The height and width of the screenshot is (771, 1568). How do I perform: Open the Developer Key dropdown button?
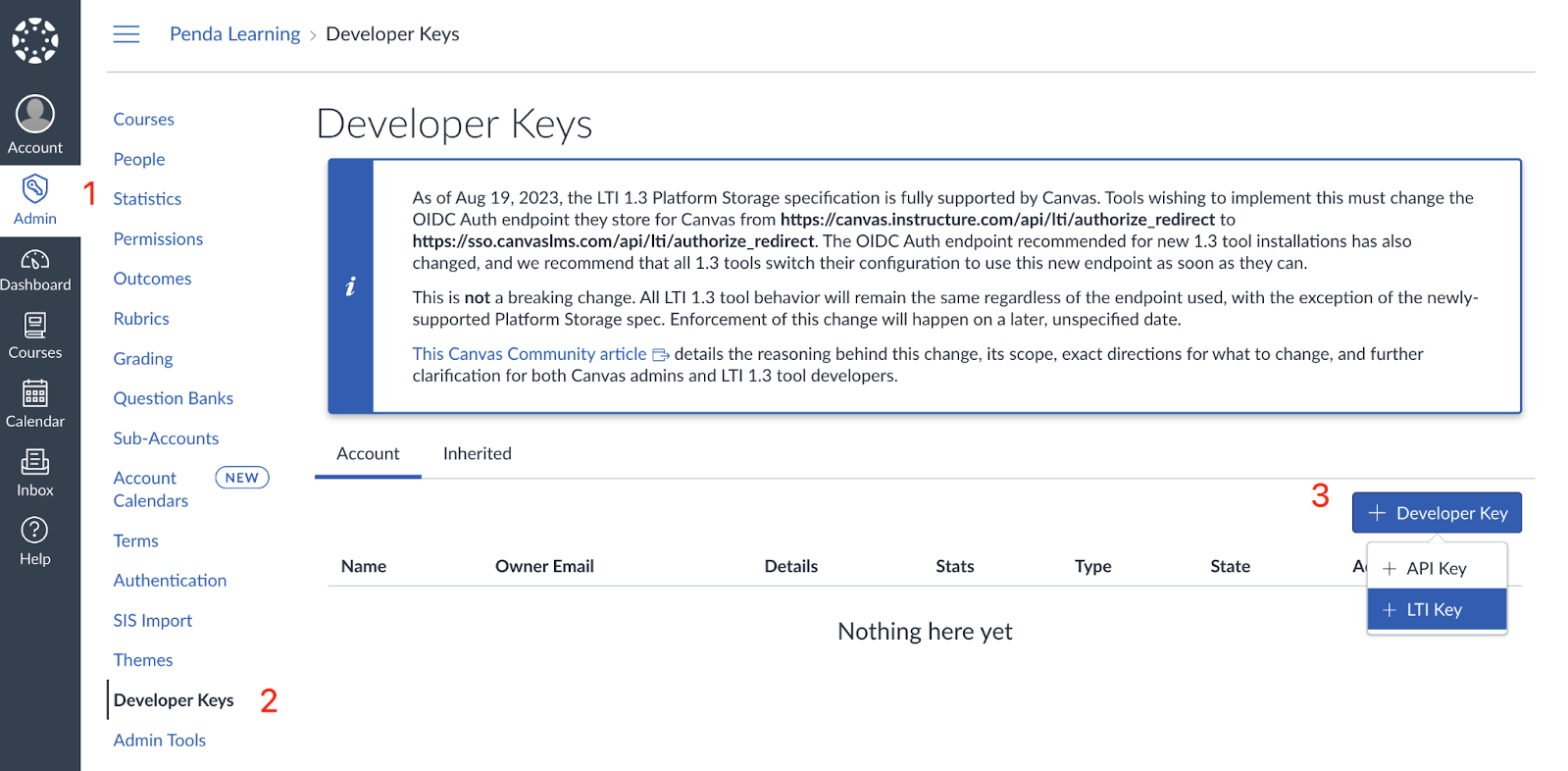(x=1437, y=513)
